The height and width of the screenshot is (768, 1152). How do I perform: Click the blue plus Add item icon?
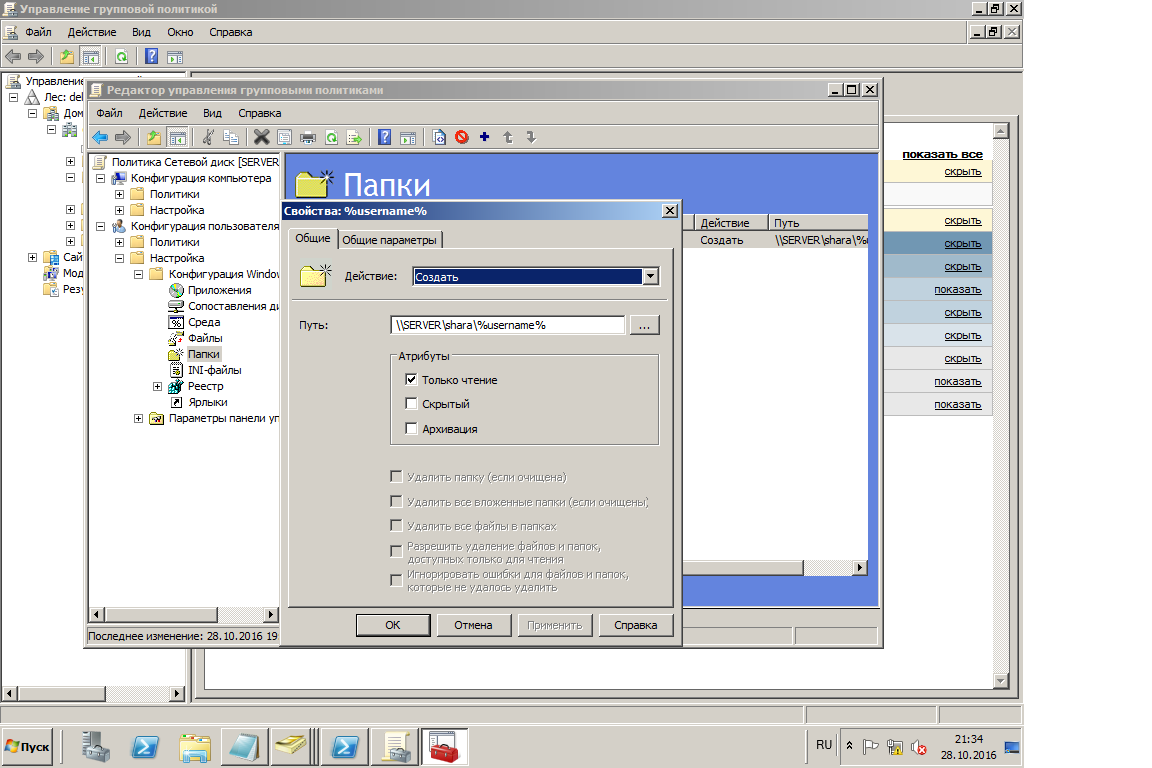coord(484,137)
